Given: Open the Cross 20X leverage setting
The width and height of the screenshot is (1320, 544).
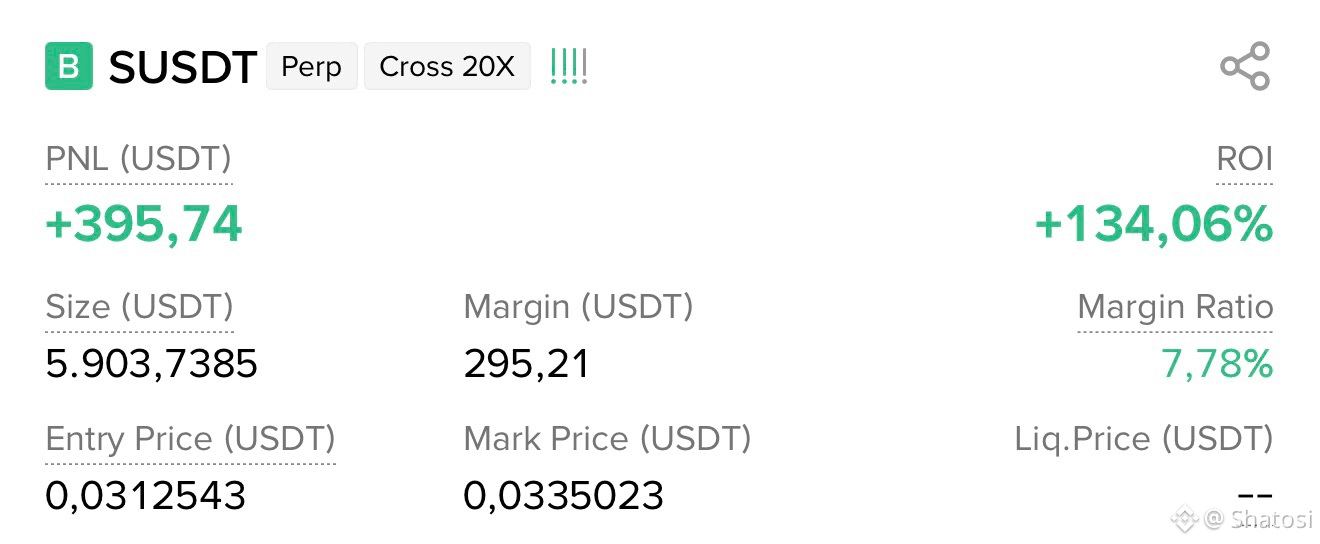Looking at the screenshot, I should 447,67.
